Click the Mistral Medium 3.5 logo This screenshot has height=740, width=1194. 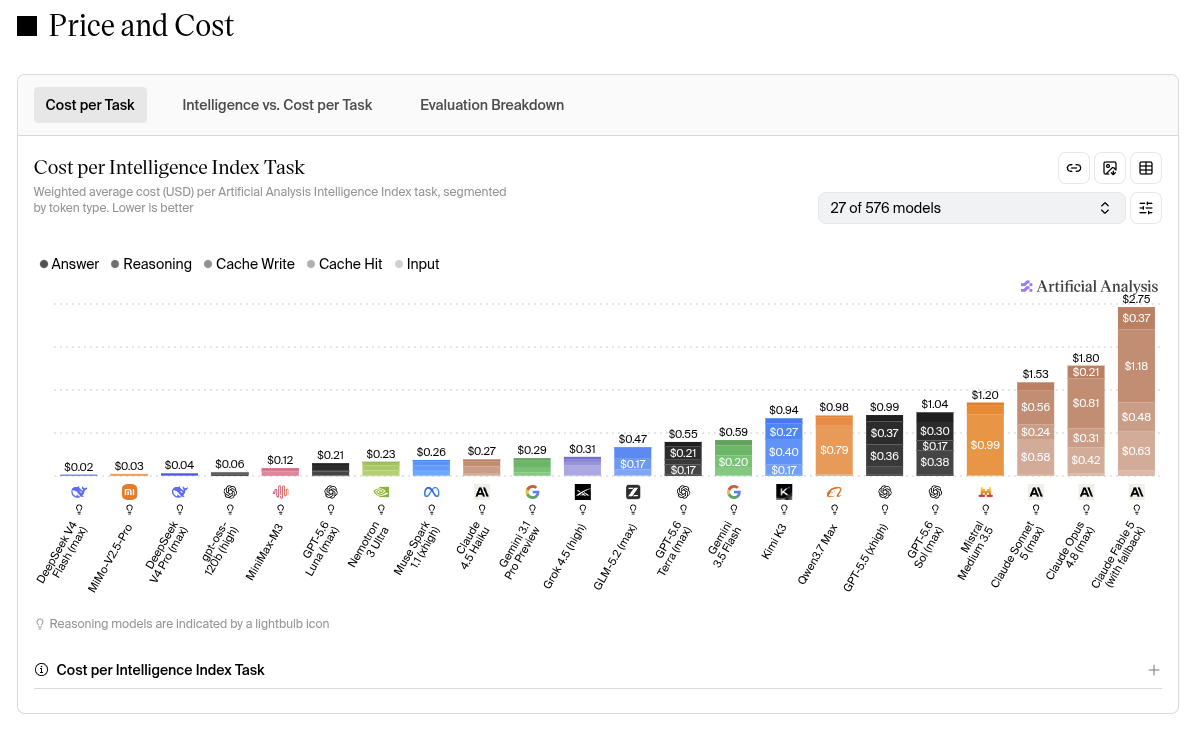pos(985,492)
